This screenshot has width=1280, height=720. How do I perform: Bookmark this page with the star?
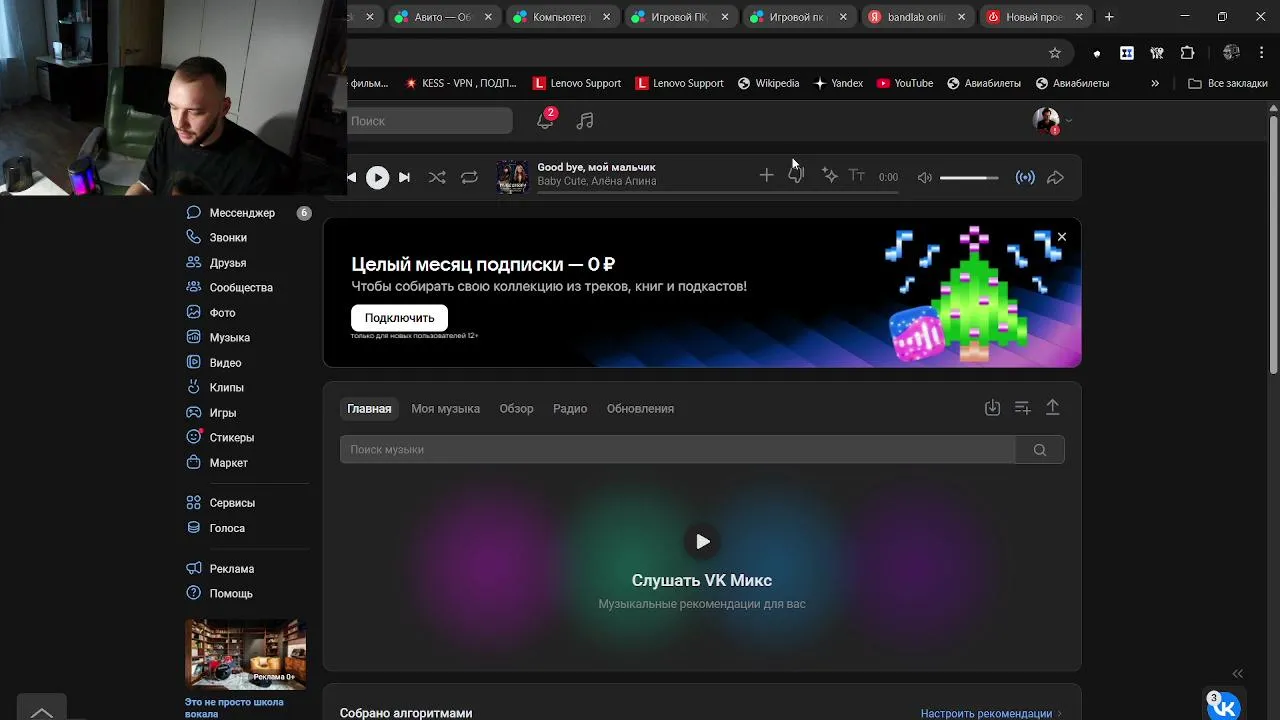coord(1055,53)
